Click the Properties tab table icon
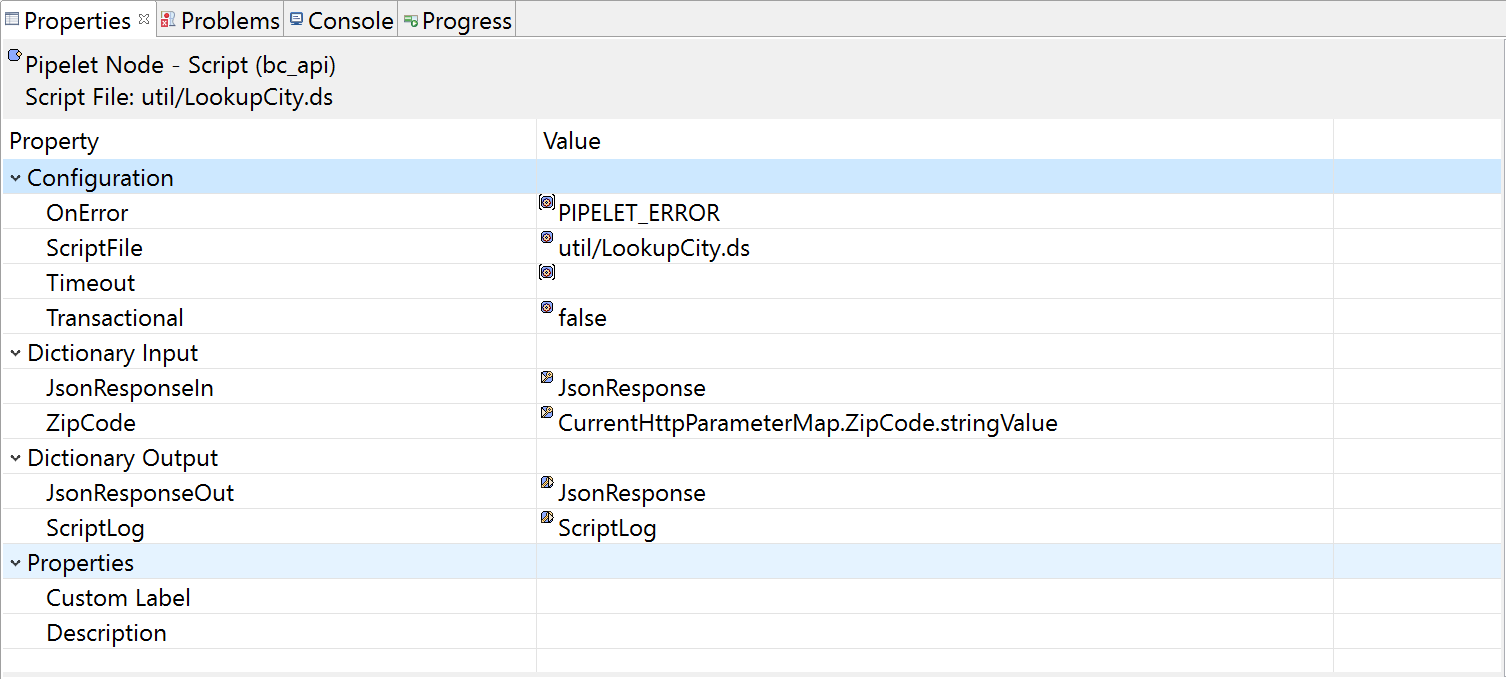Screen dimensions: 1506x679 (14, 20)
